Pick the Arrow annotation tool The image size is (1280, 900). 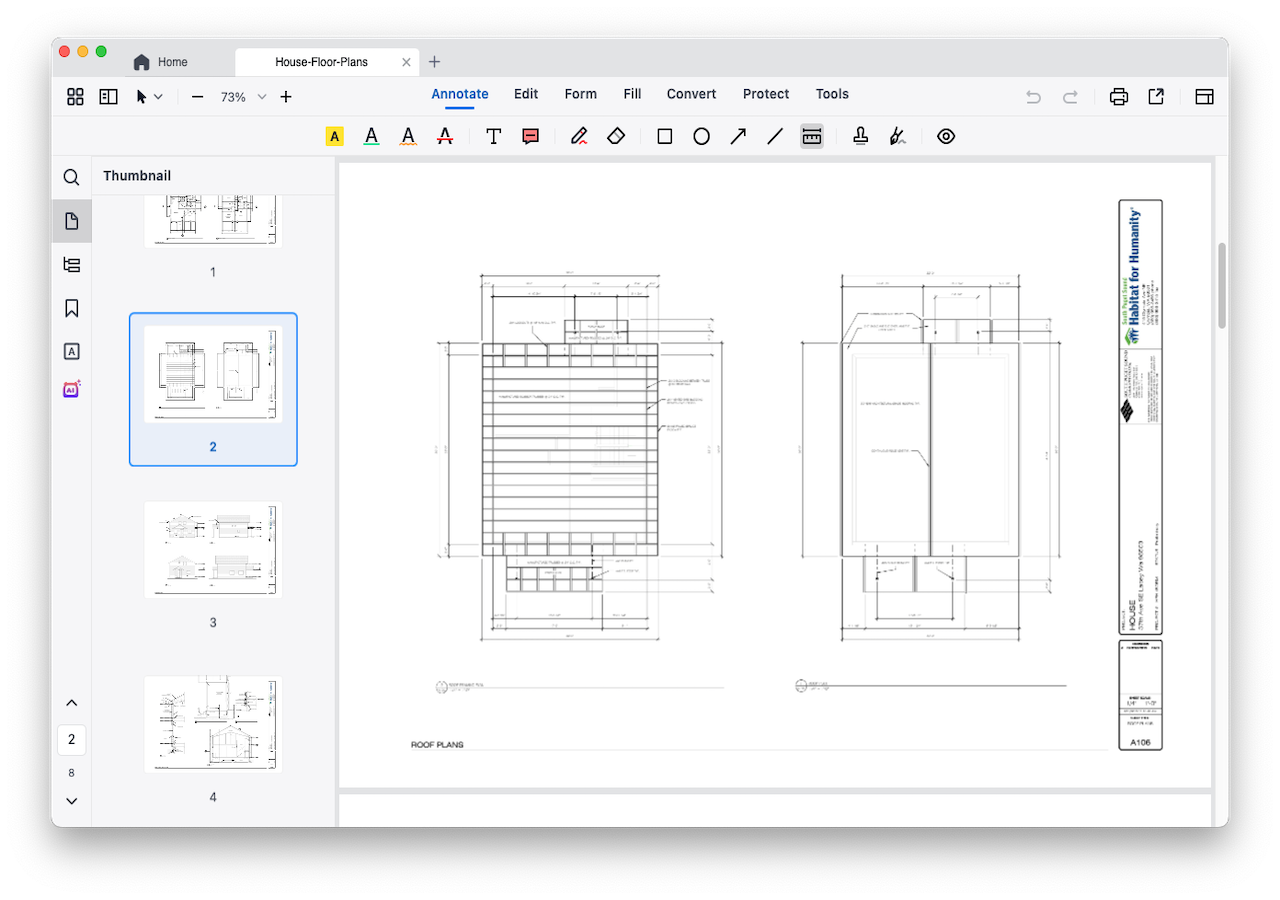[738, 136]
